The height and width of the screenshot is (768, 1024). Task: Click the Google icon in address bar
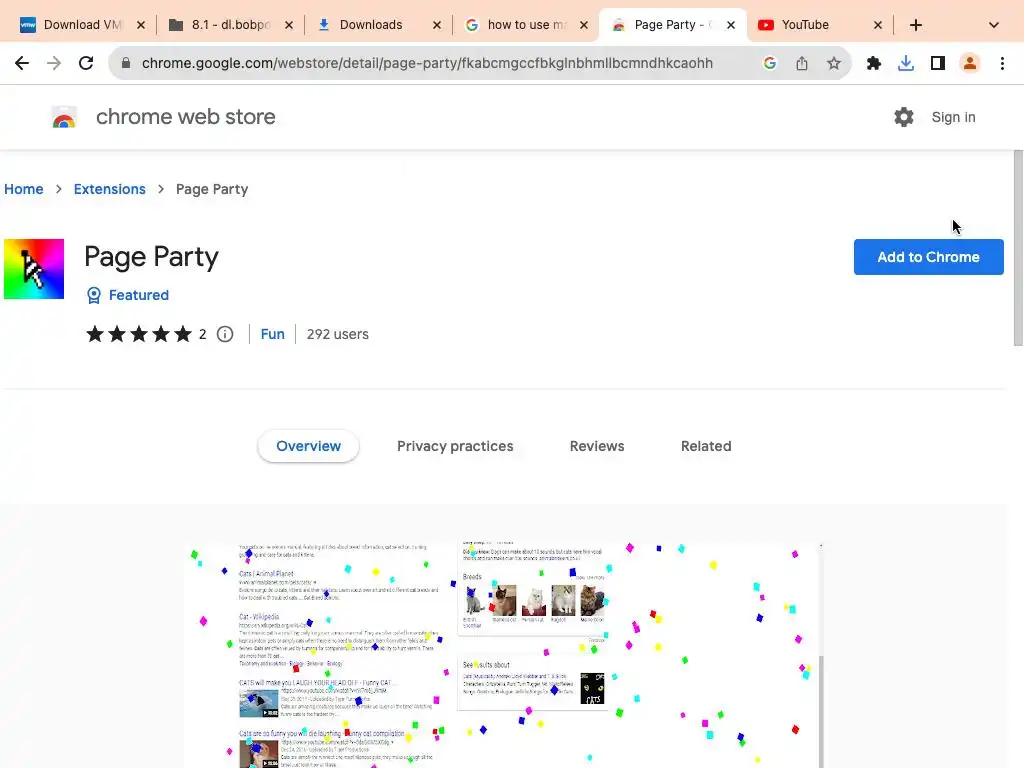770,63
